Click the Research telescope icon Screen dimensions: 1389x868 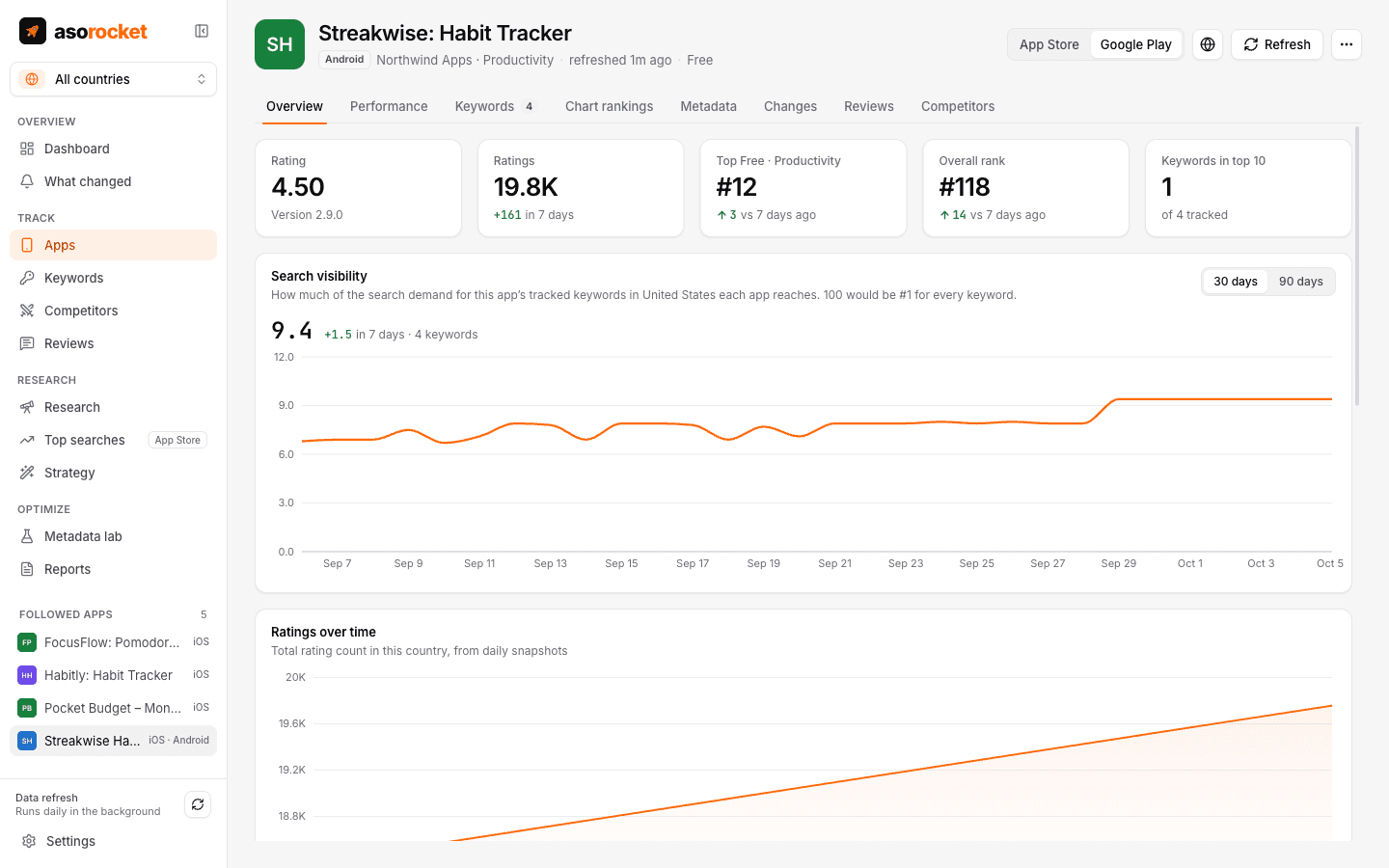click(x=27, y=407)
